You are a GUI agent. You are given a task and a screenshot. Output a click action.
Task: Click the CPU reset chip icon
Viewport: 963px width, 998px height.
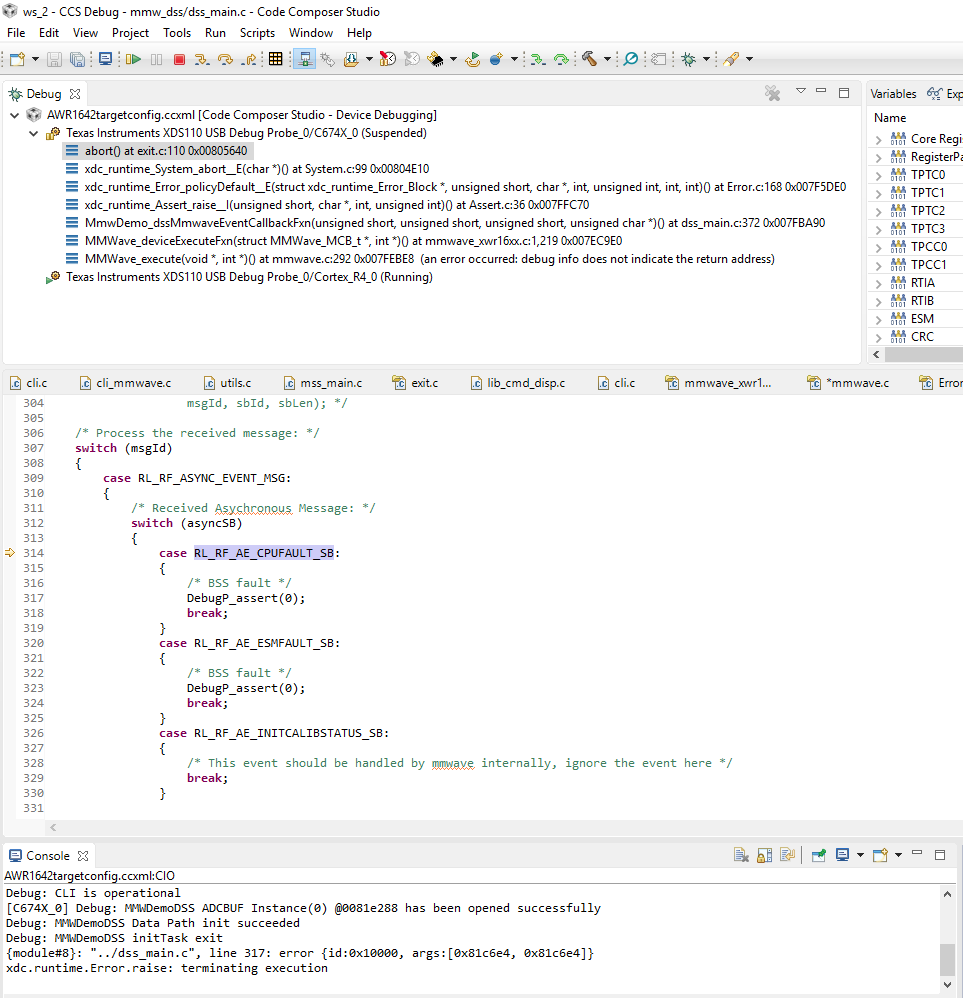(x=435, y=59)
